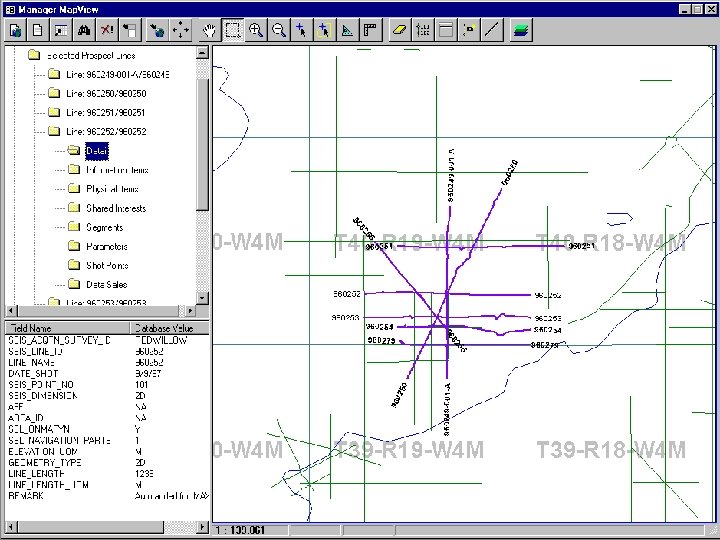Click the Database Value column header

[170, 328]
